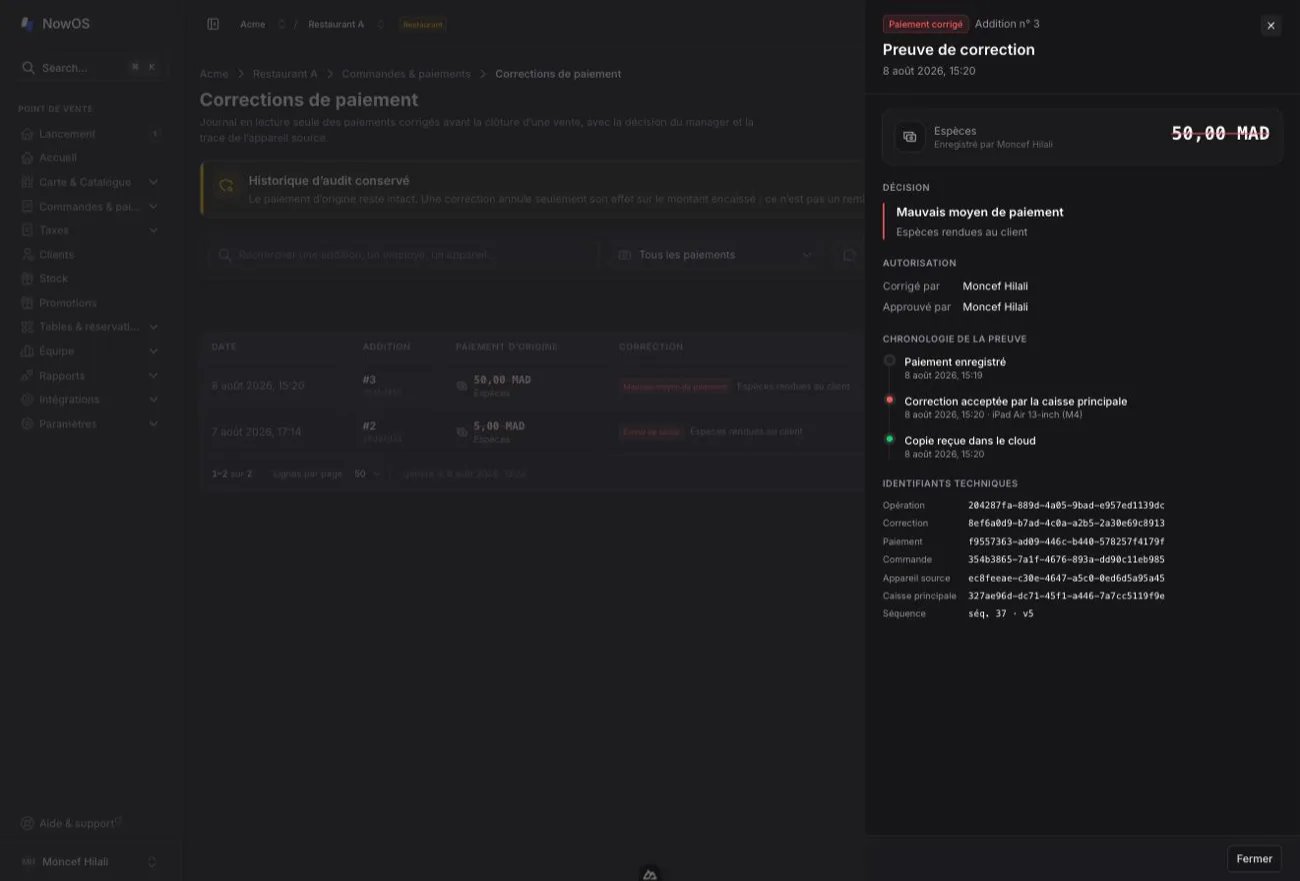Open the Tous les paiements filter dropdown
1300x881 pixels.
716,255
